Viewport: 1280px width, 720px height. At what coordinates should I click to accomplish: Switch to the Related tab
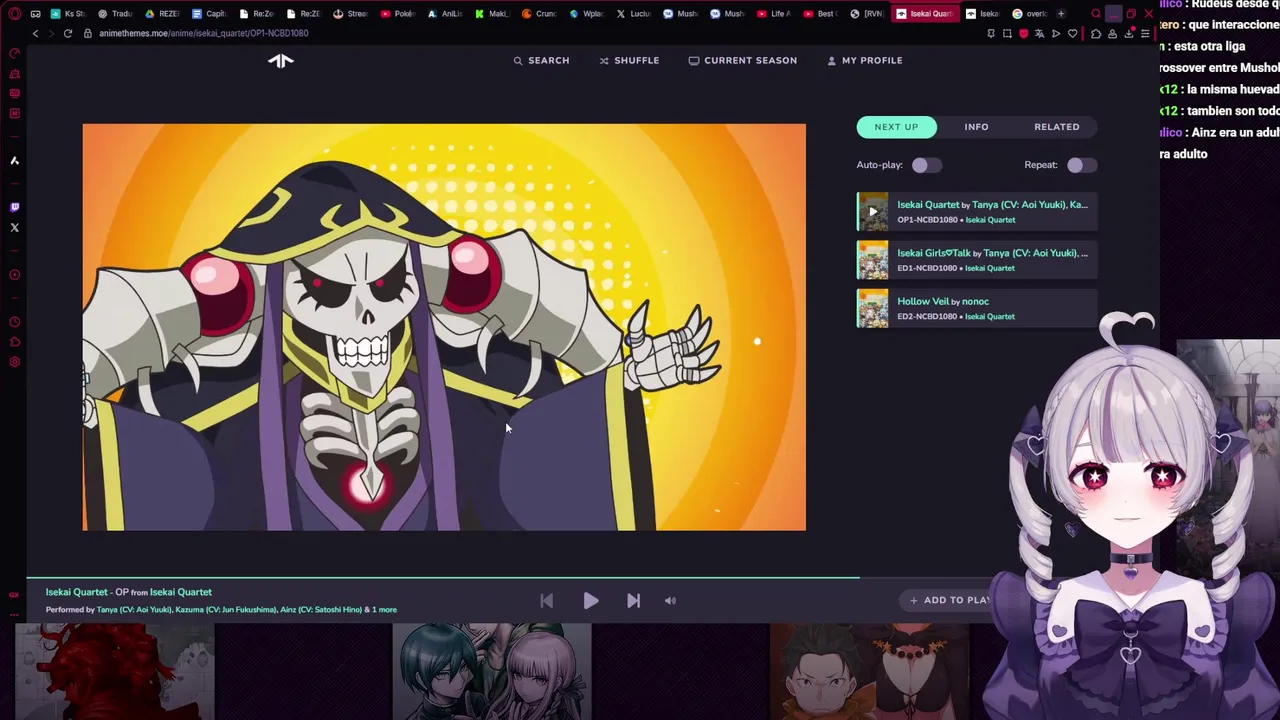(x=1057, y=127)
